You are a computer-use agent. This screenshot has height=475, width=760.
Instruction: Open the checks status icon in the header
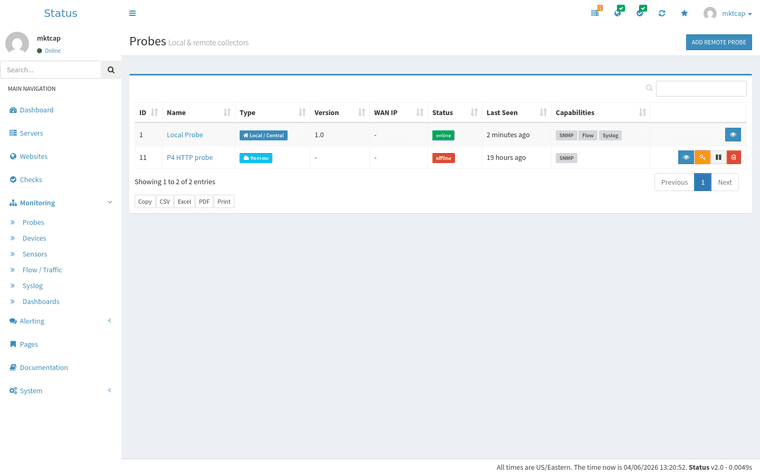point(641,12)
